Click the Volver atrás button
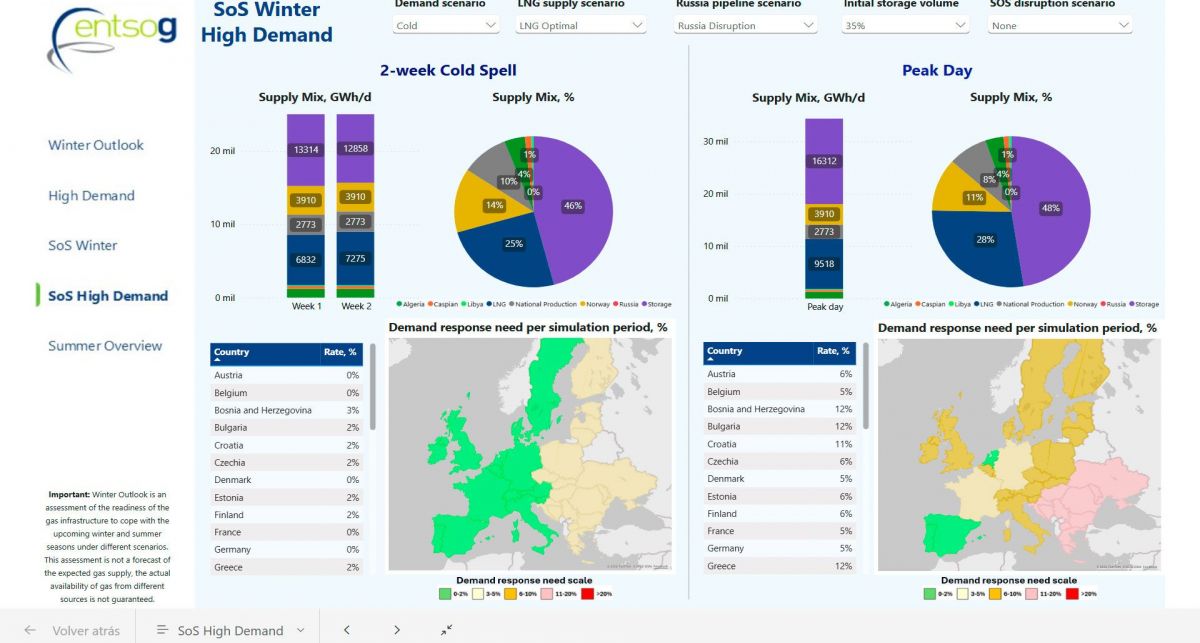This screenshot has height=643, width=1200. tap(72, 631)
